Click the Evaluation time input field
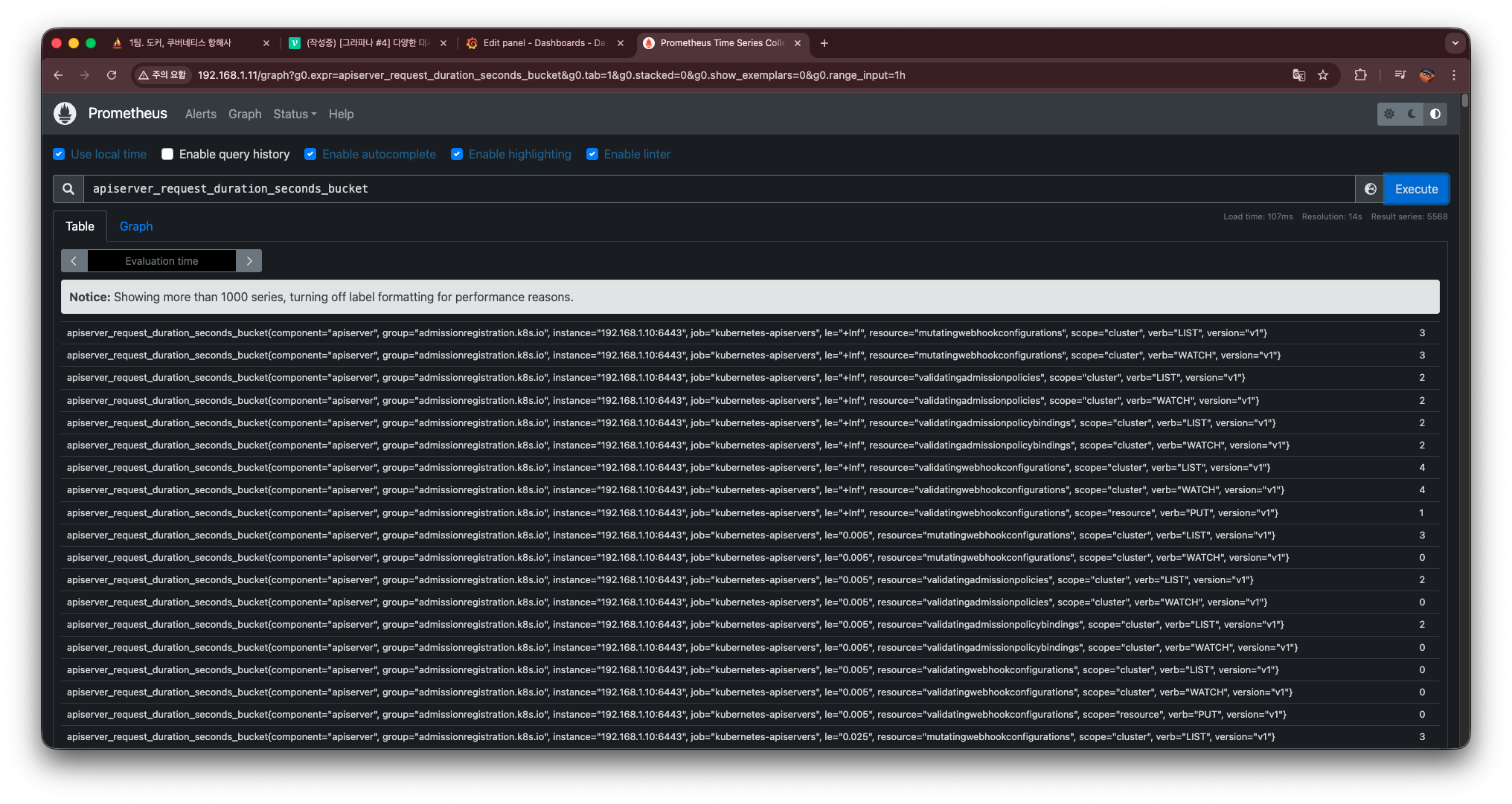 pyautogui.click(x=161, y=261)
